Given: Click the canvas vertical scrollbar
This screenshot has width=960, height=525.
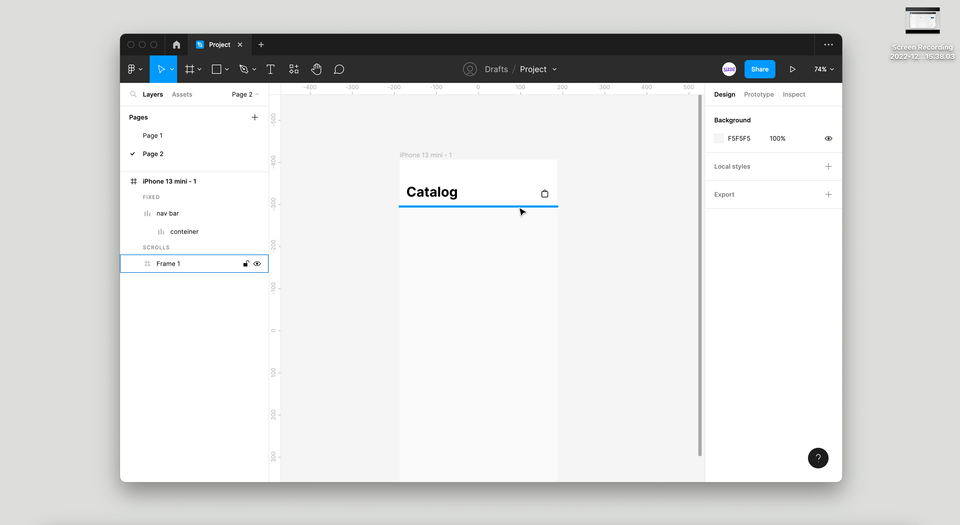Looking at the screenshot, I should click(700, 275).
